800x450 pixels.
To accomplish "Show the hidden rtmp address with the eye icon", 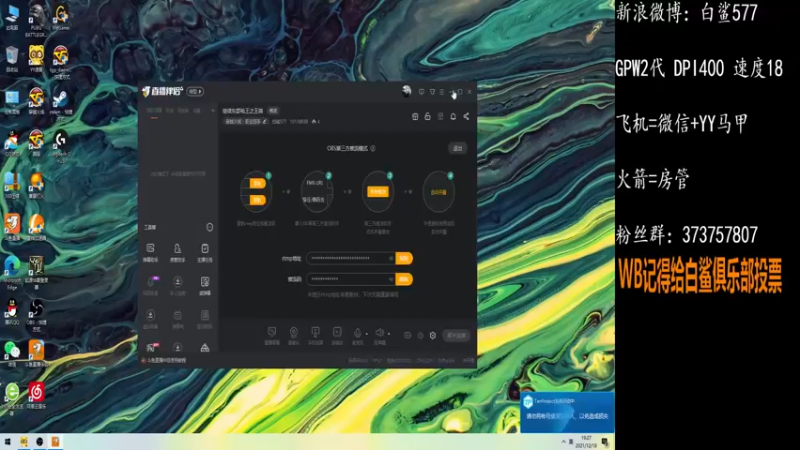I will 391,258.
